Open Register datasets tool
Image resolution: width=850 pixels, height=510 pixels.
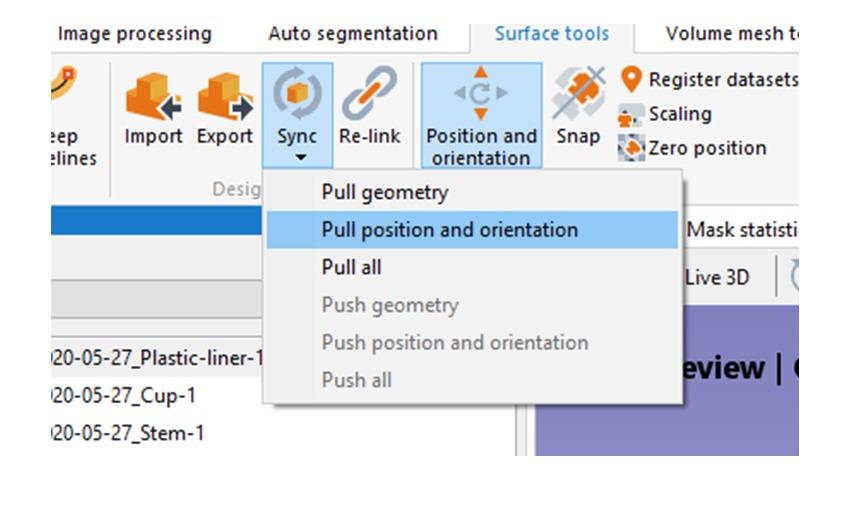click(710, 80)
